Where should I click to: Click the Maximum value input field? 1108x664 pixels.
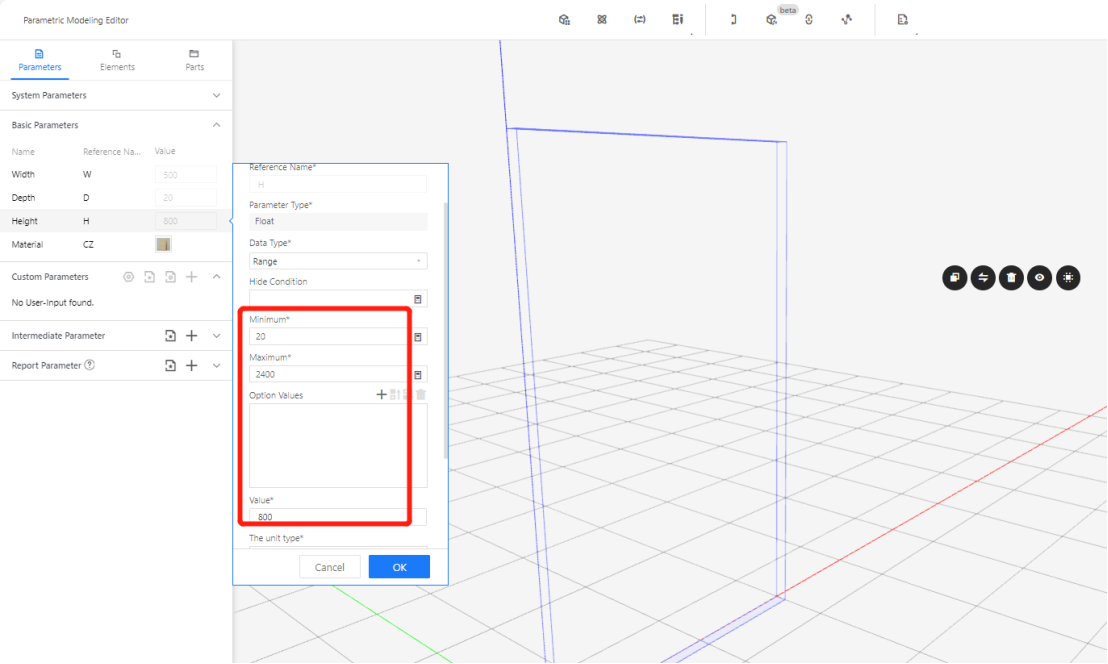330,374
